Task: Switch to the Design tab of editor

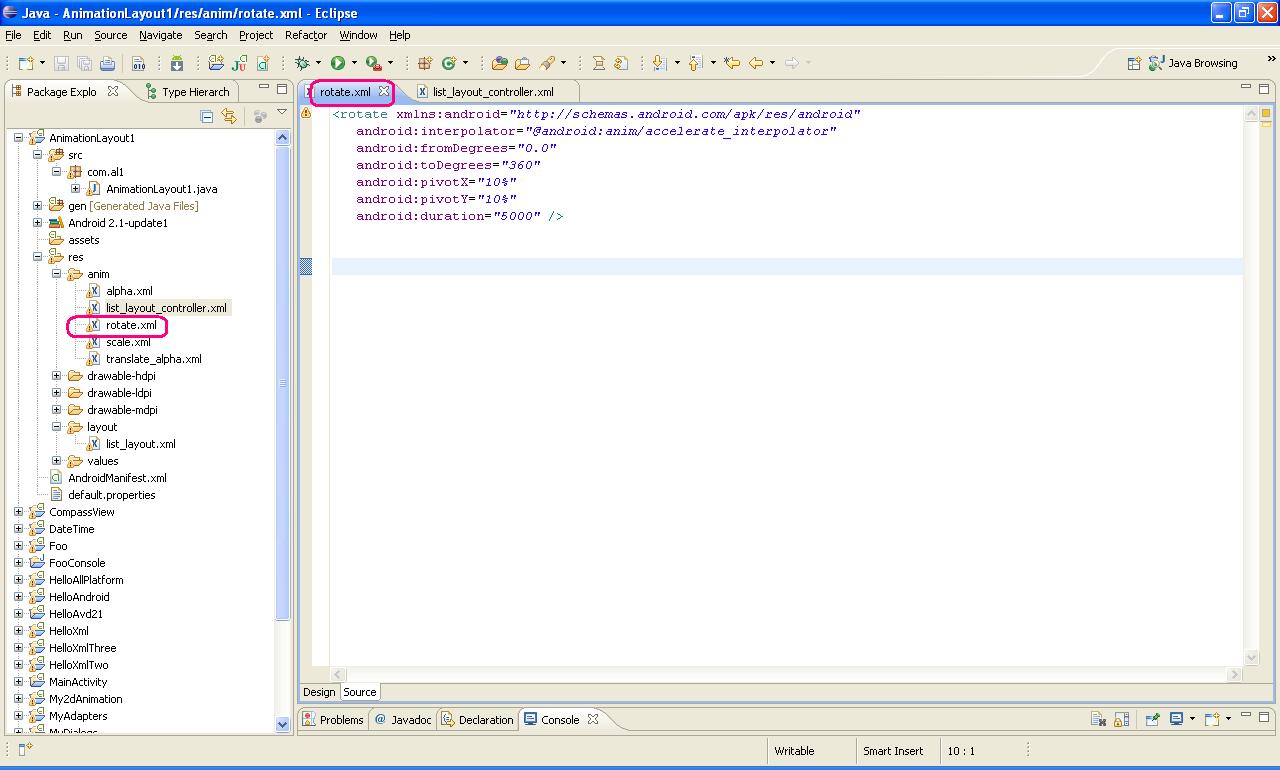Action: point(319,692)
